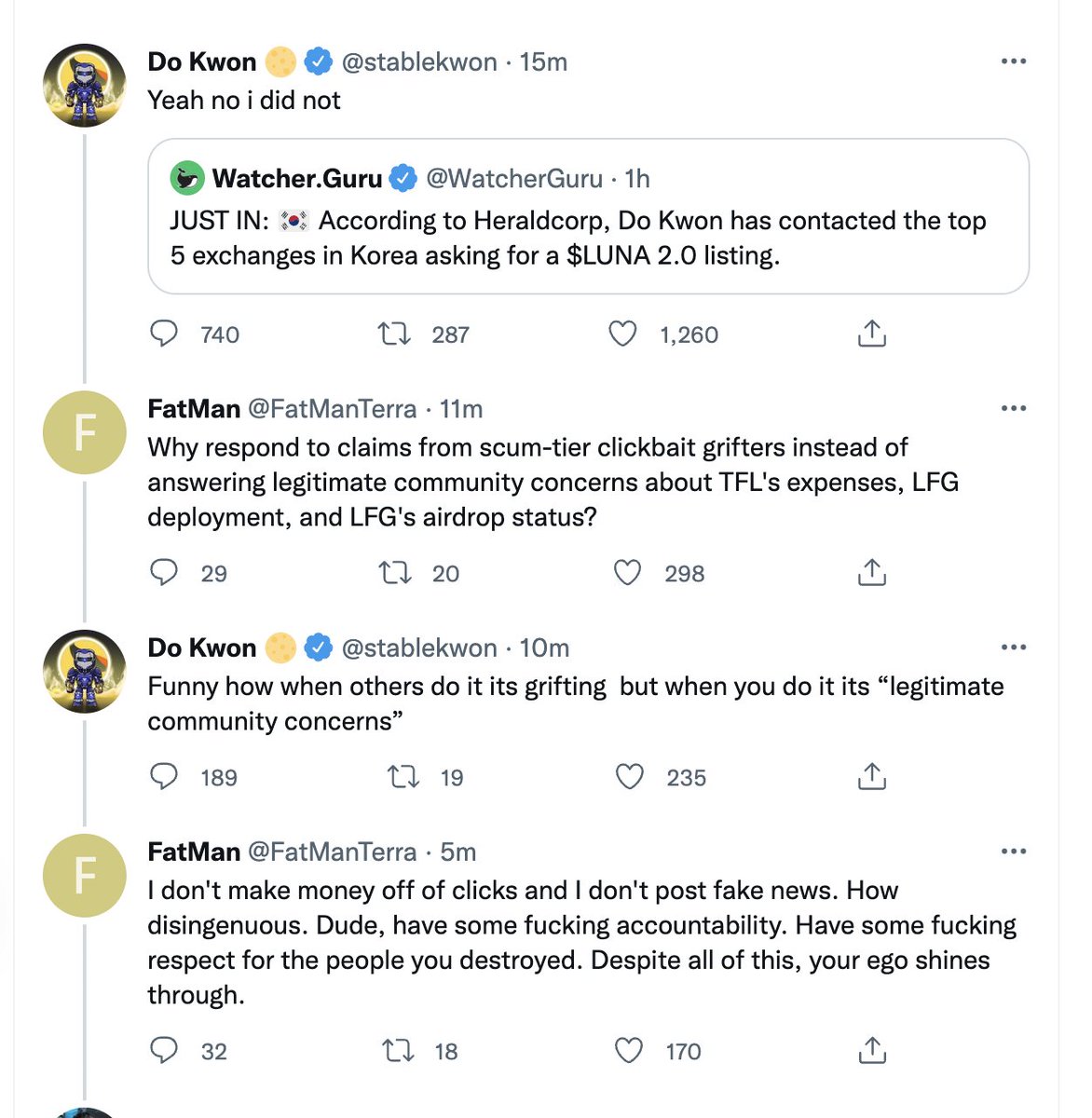Click FatMan's "F" avatar on the 5m tweet
The width and height of the screenshot is (1092, 1118).
84,875
